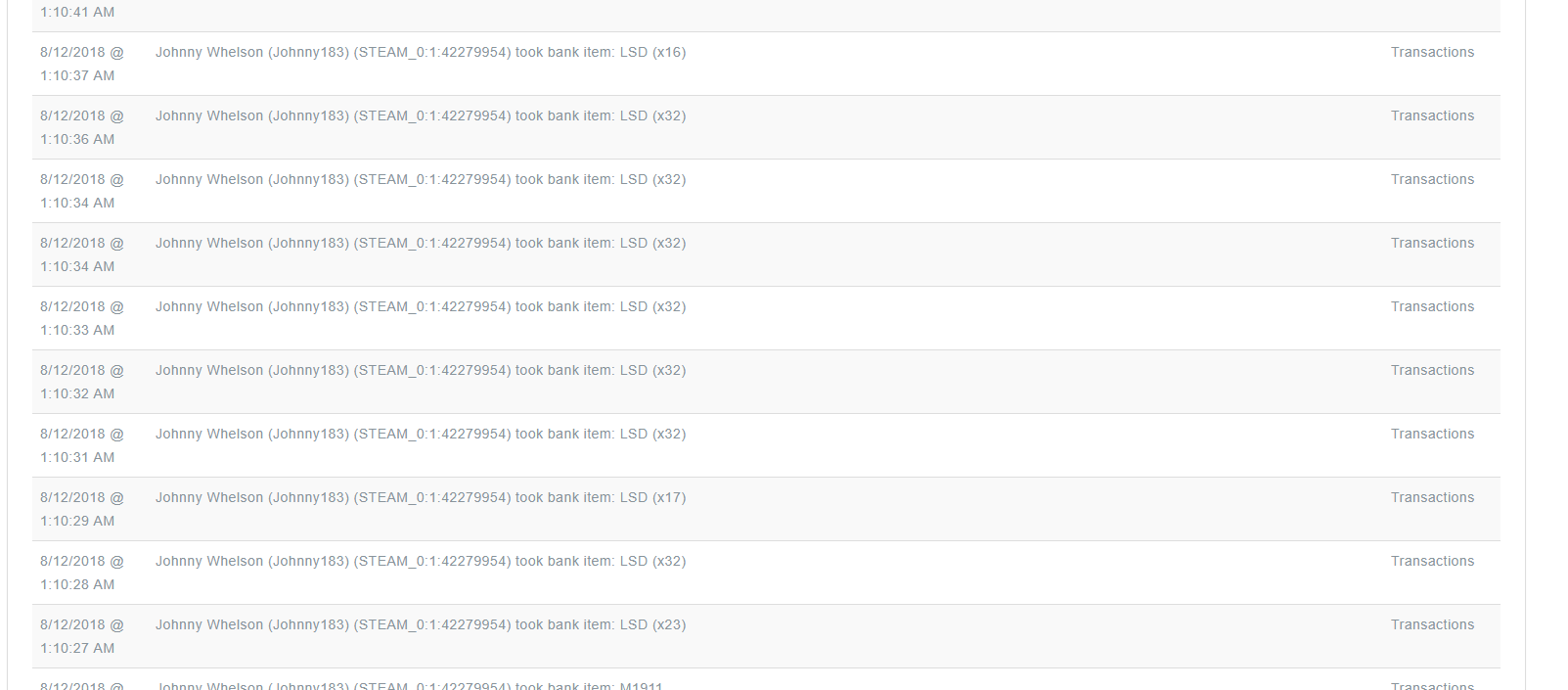
Task: Open LSD link in the 1:10:32 AM row
Action: point(634,371)
